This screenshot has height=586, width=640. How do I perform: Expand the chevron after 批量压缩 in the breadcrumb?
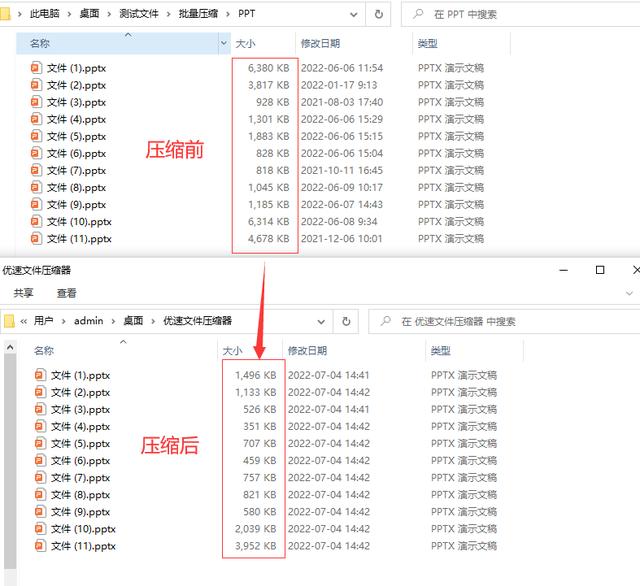[x=228, y=14]
